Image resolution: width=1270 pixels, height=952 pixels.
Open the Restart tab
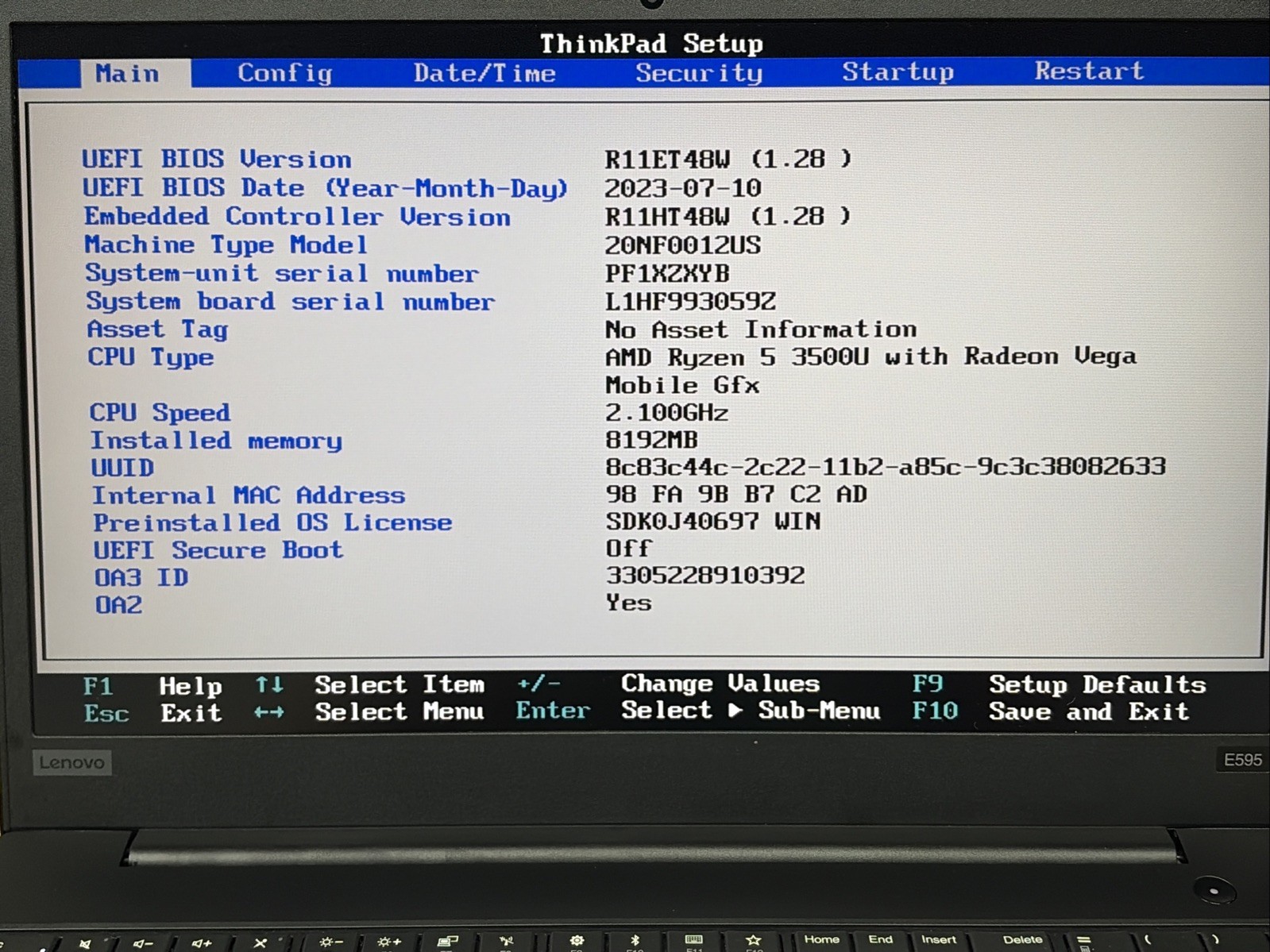coord(1089,71)
